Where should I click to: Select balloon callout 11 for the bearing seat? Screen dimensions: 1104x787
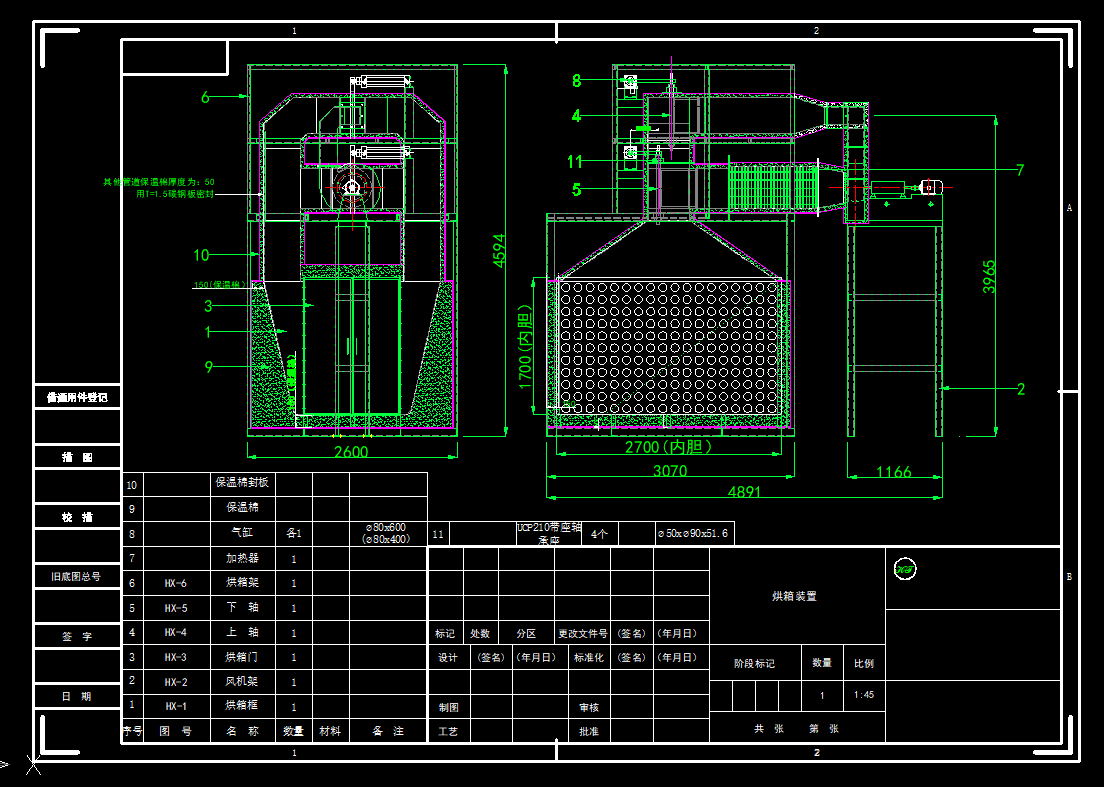pyautogui.click(x=573, y=160)
